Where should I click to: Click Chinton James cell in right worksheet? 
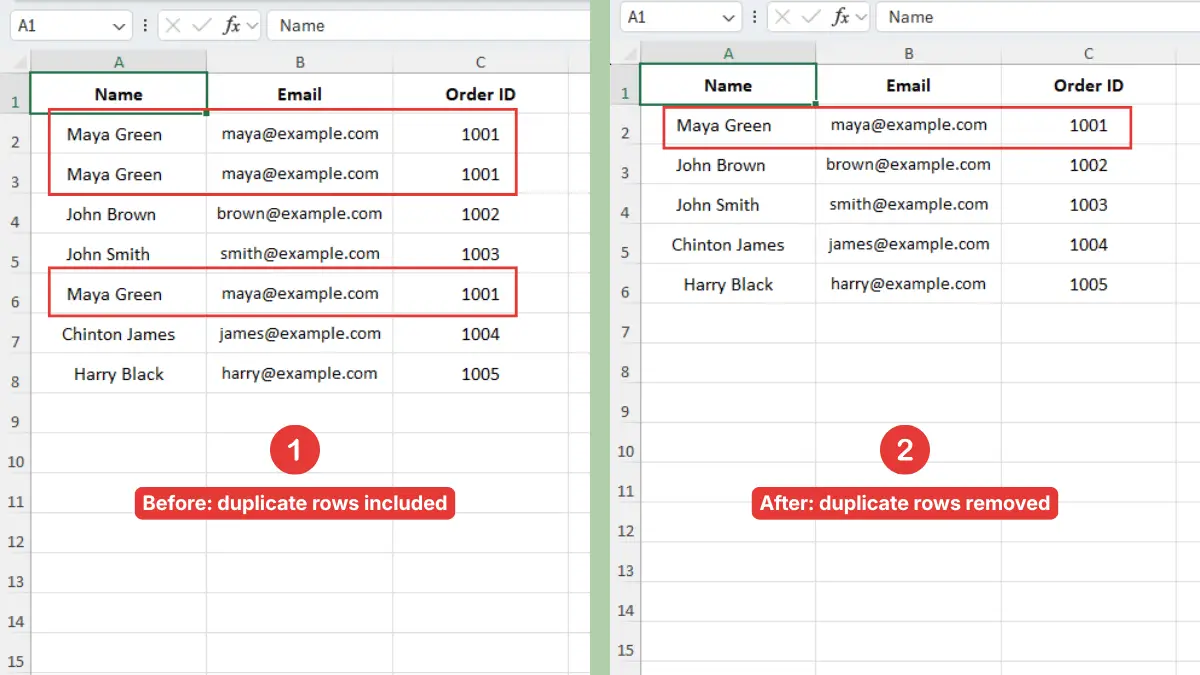[x=728, y=245]
